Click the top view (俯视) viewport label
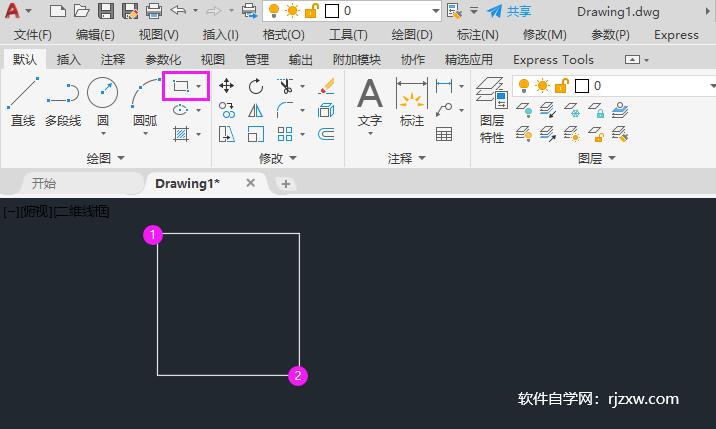 point(36,212)
